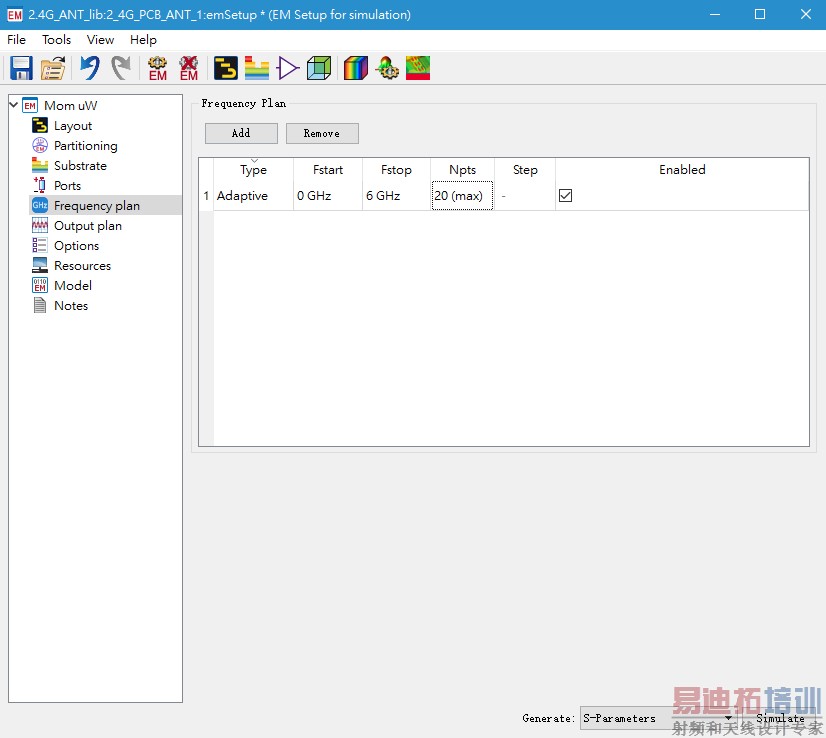Uncheck Enabled for the Adaptive row
The image size is (826, 738).
tap(565, 195)
